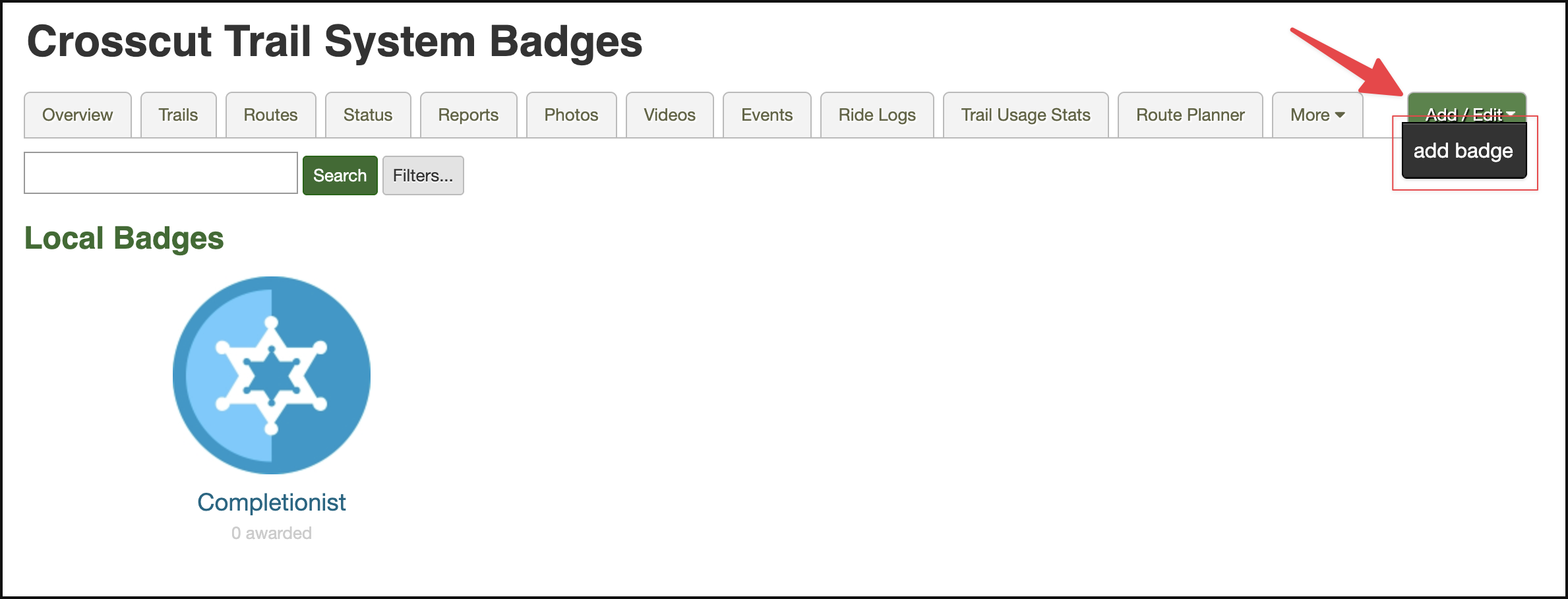Open the Overview tab
This screenshot has width=1568, height=599.
pyautogui.click(x=78, y=115)
